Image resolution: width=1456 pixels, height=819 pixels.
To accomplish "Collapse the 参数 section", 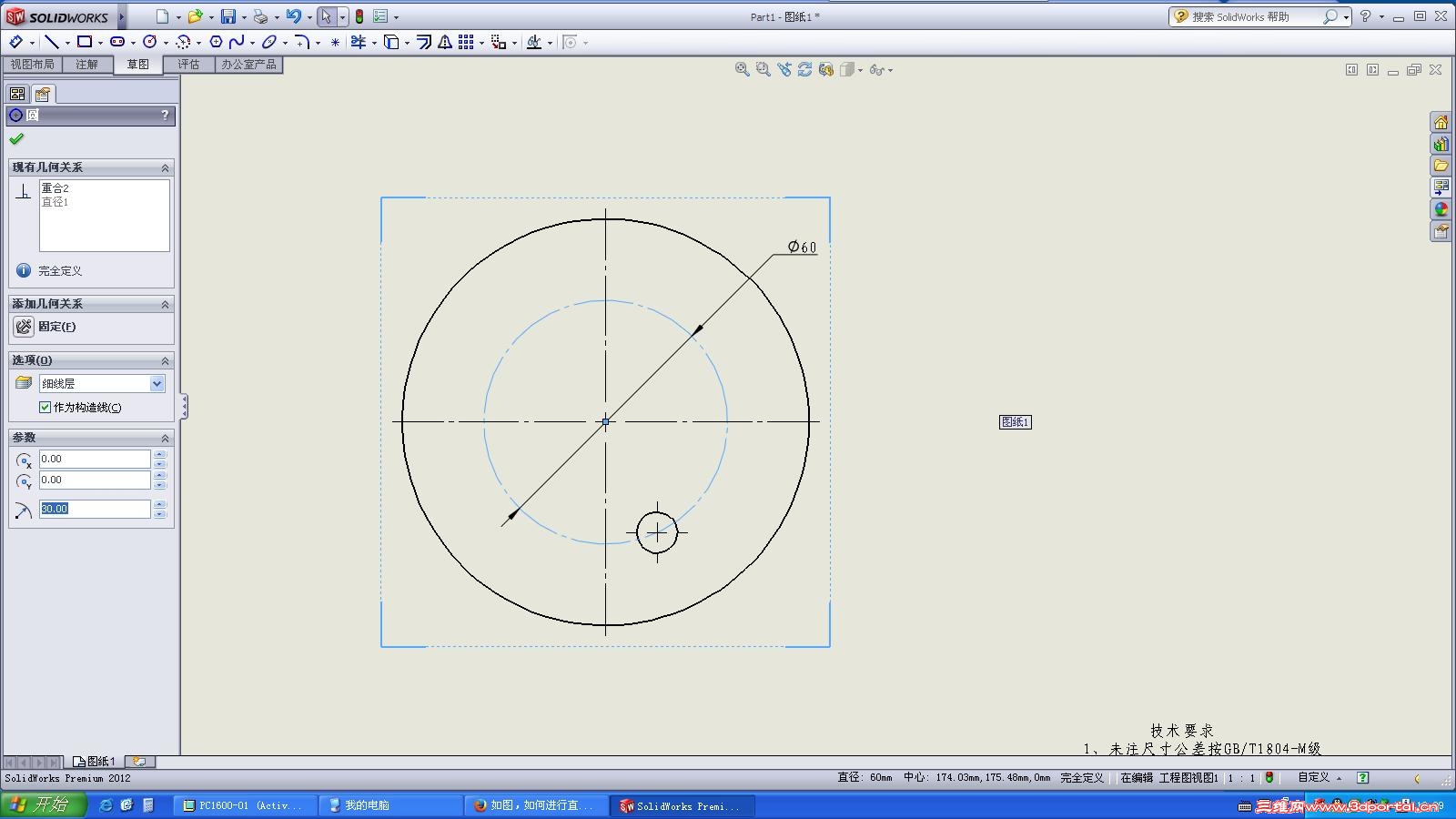I will [165, 438].
